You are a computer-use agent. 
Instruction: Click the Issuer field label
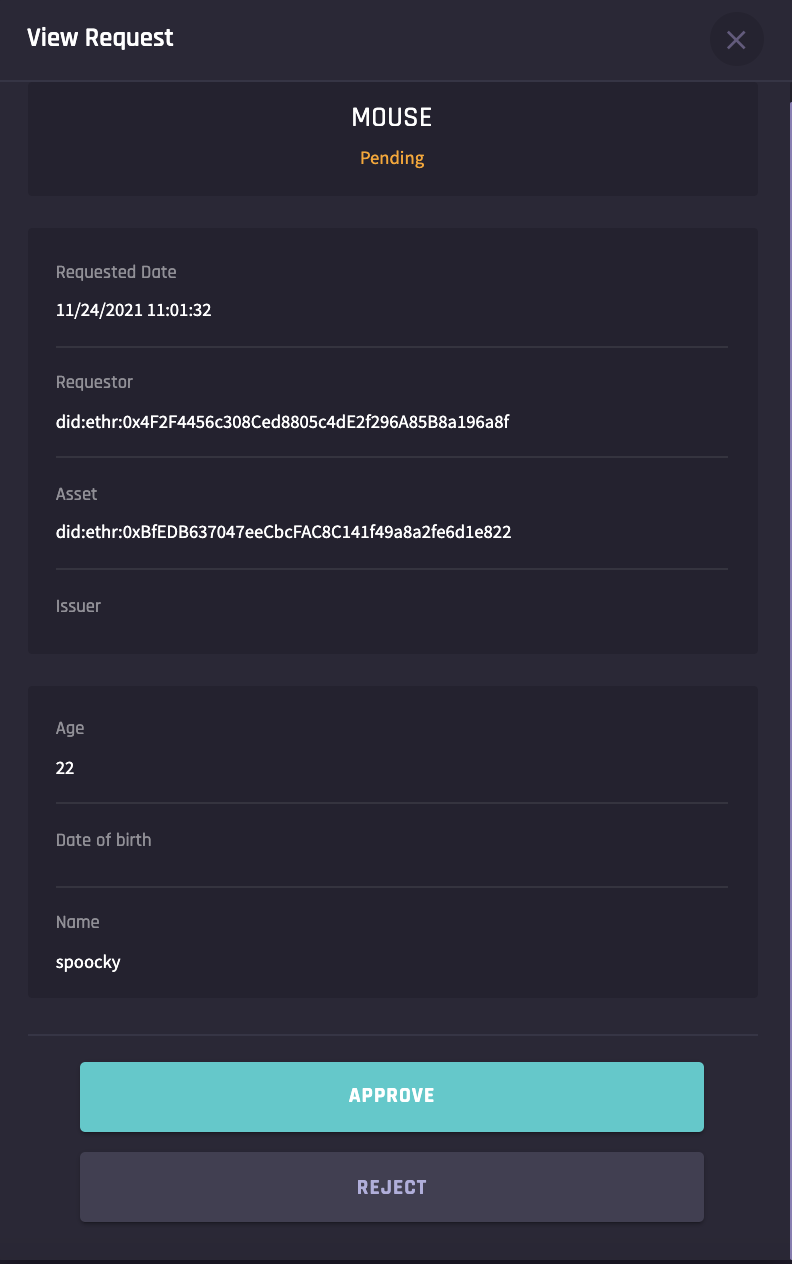tap(78, 606)
